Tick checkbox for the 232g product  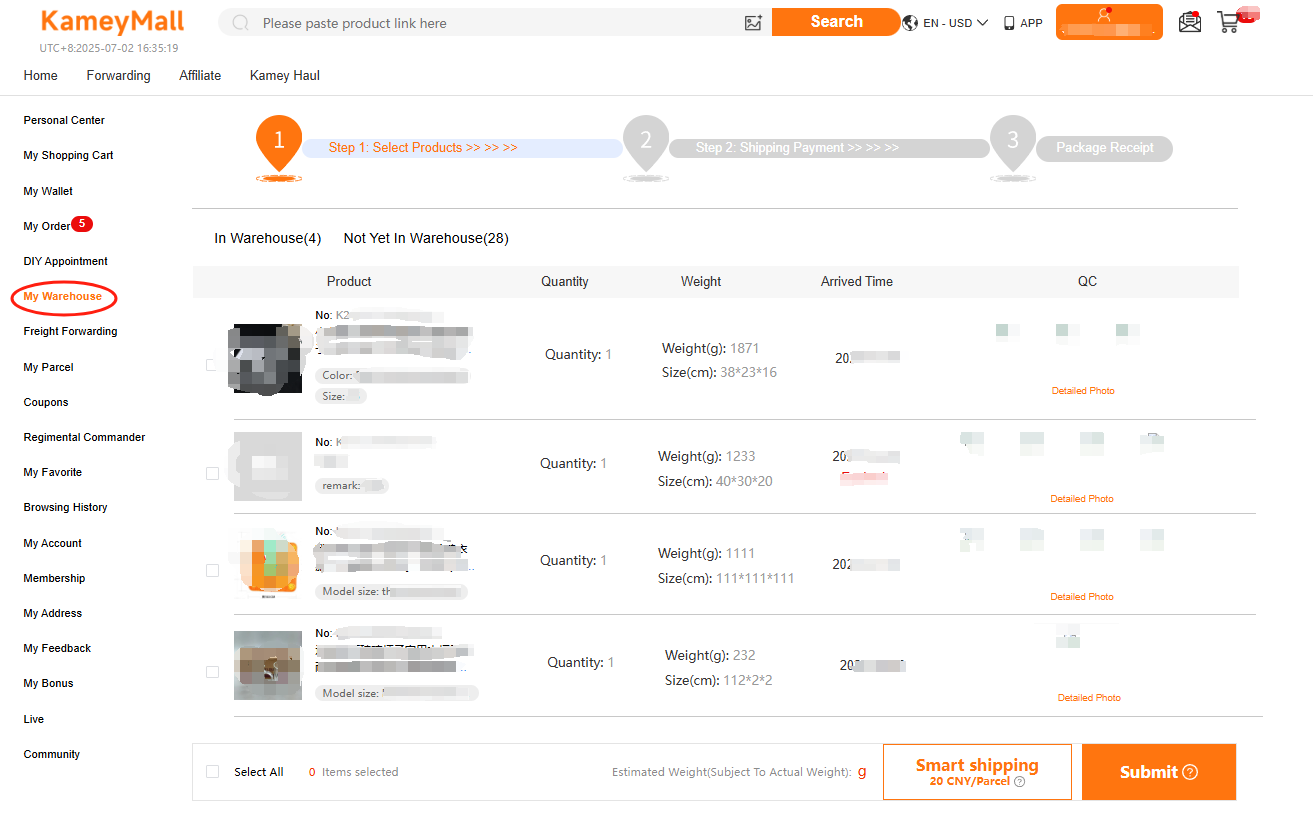point(212,672)
